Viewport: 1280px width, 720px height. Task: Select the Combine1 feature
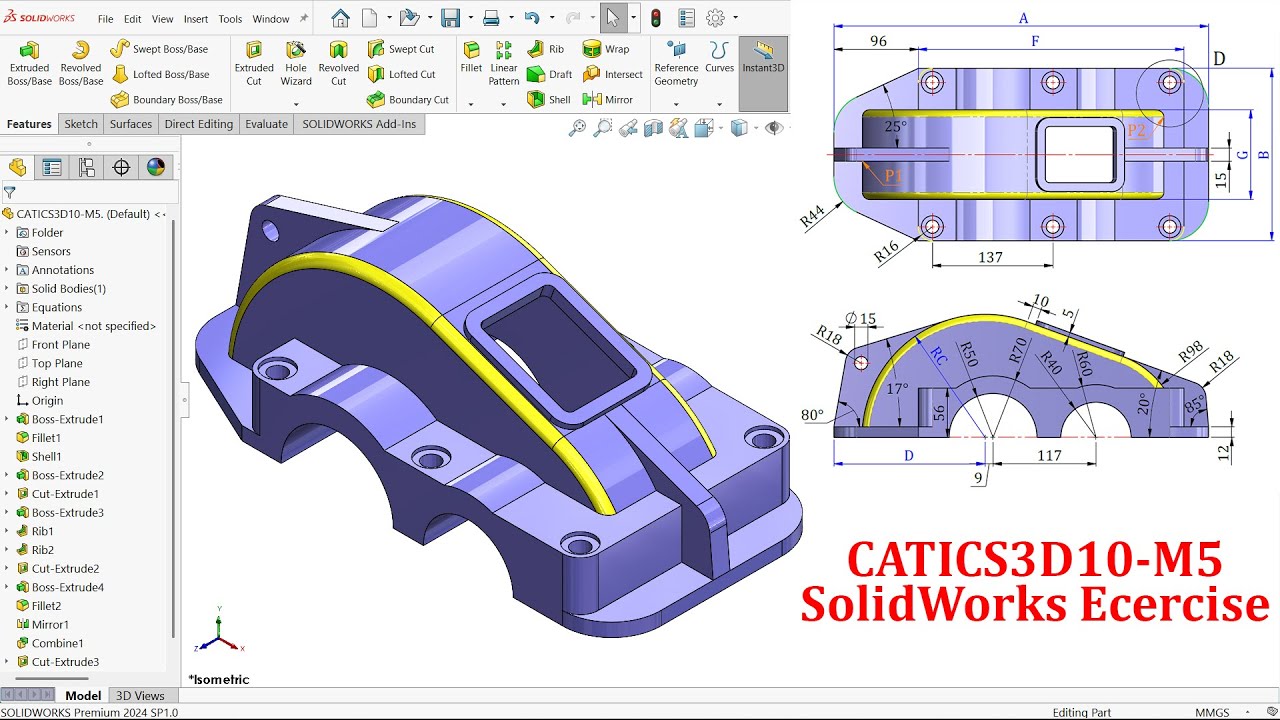click(50, 643)
